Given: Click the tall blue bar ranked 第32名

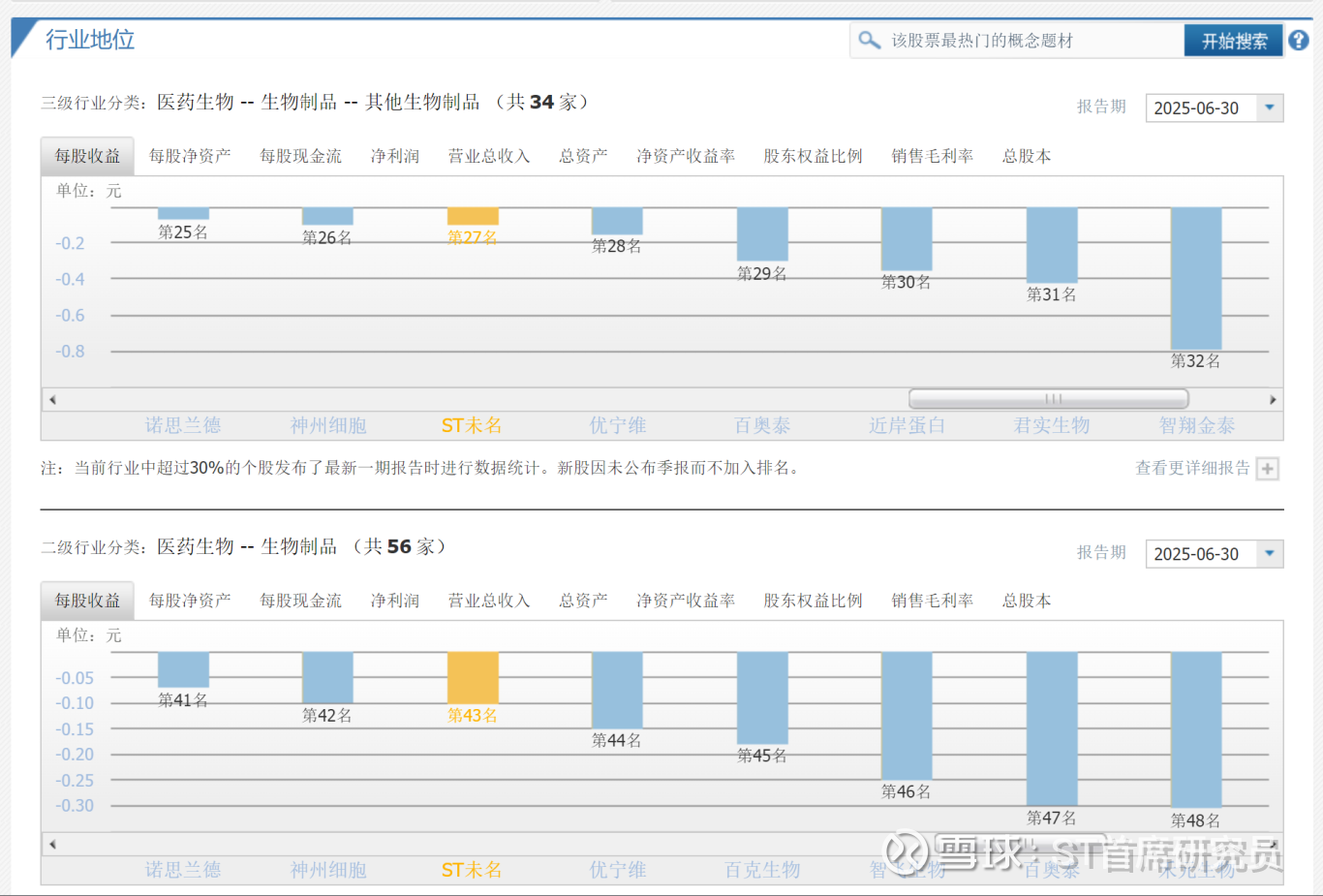Looking at the screenshot, I should pyautogui.click(x=1196, y=279).
